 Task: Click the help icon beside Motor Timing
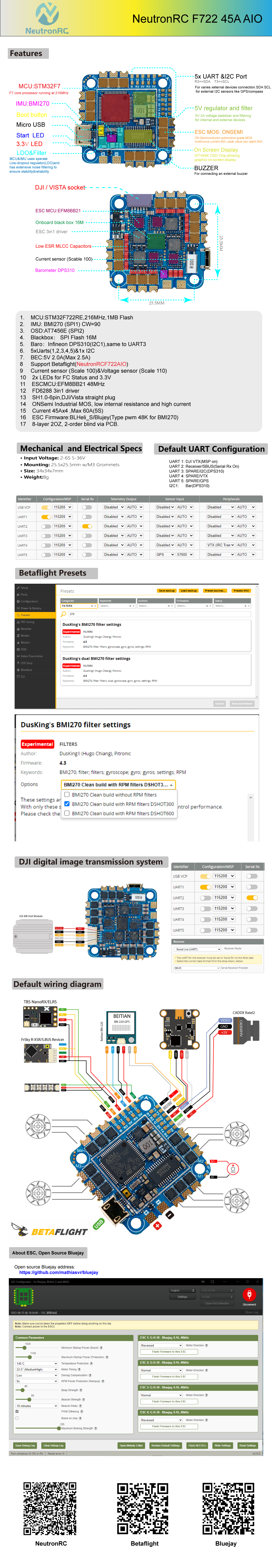tap(79, 1369)
